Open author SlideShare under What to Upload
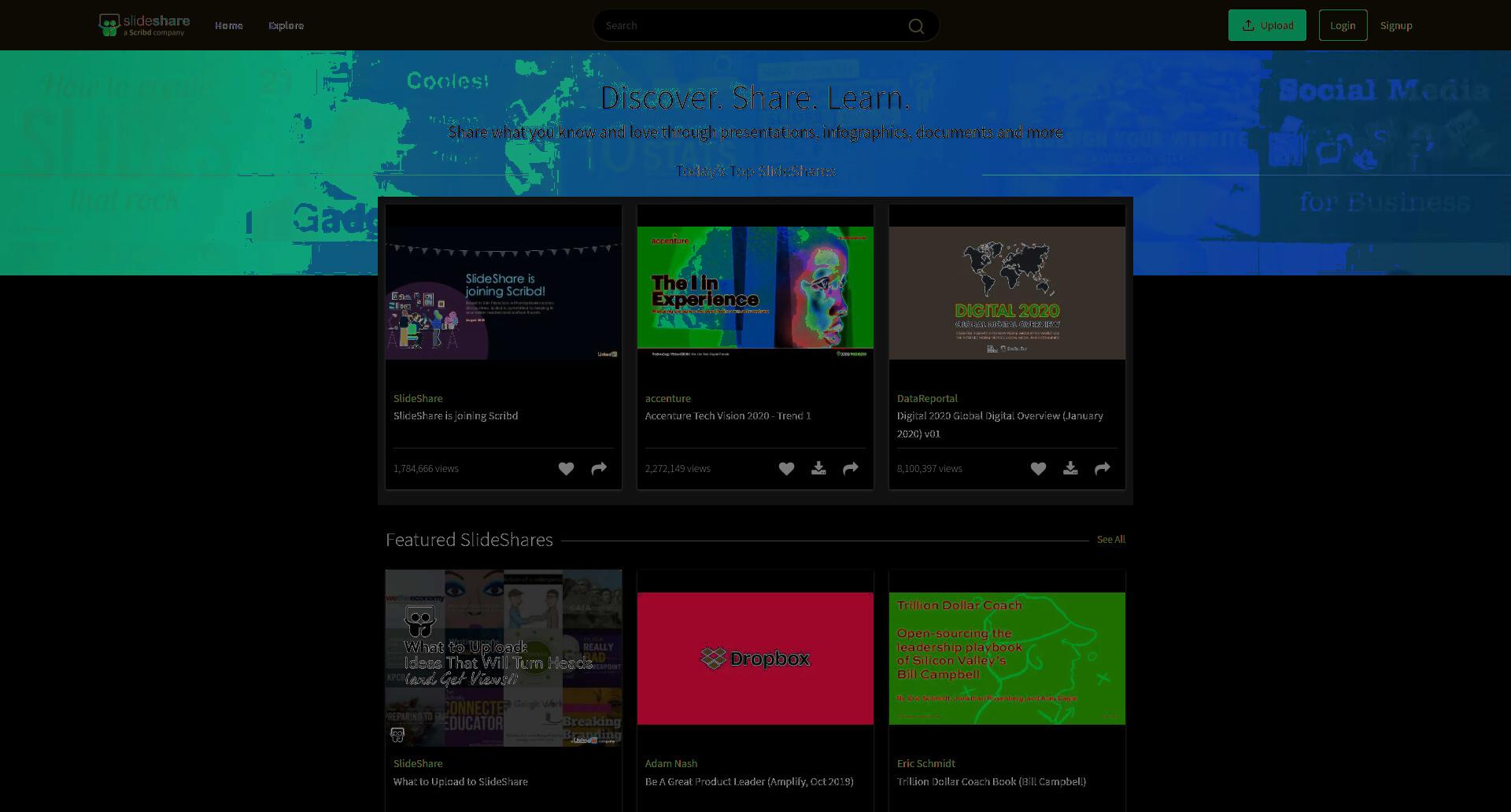 click(418, 764)
